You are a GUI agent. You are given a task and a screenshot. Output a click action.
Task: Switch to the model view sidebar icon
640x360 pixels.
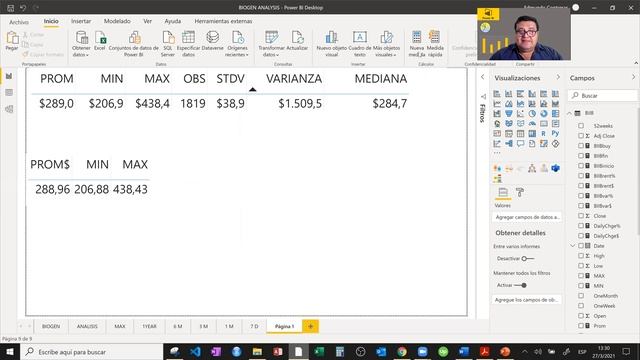[x=9, y=109]
